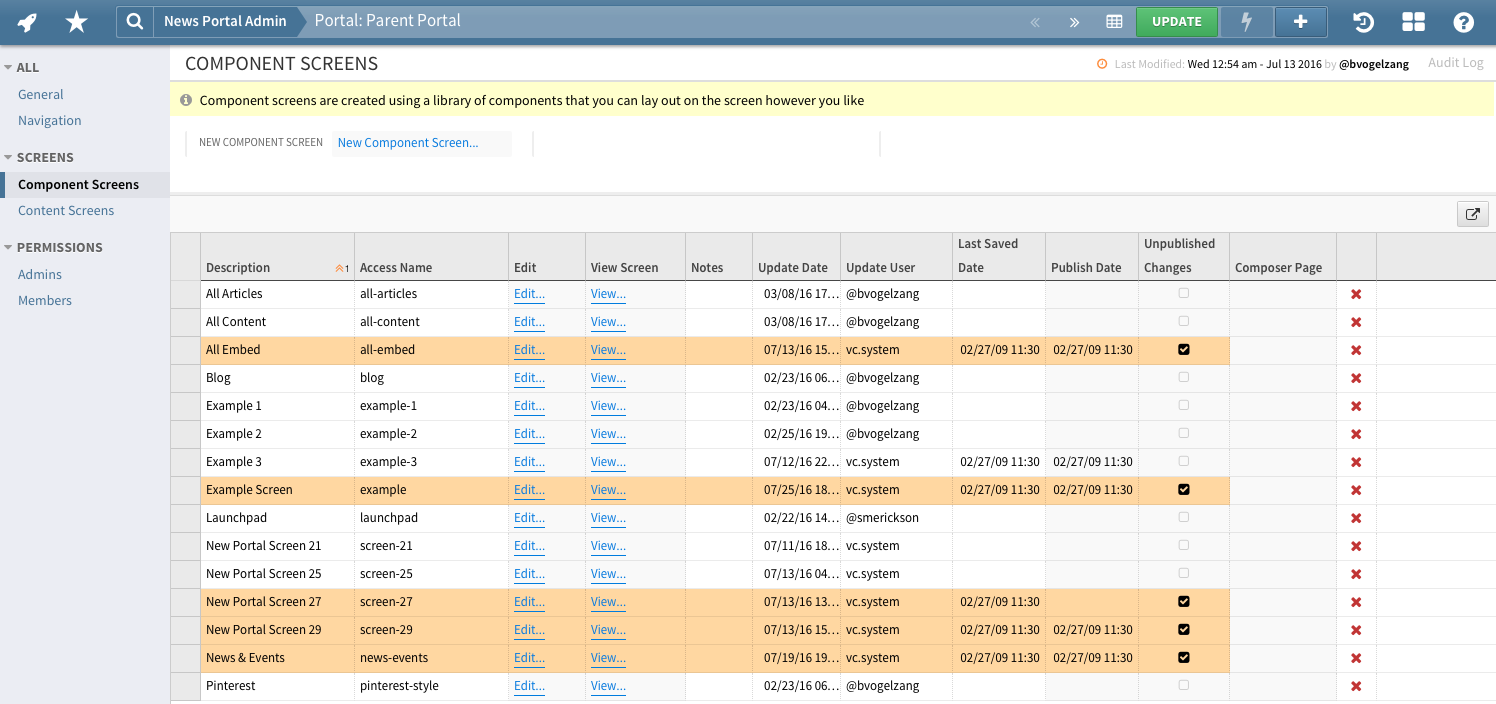This screenshot has width=1496, height=704.
Task: Delete the Pinterest row with red X
Action: tap(1356, 686)
